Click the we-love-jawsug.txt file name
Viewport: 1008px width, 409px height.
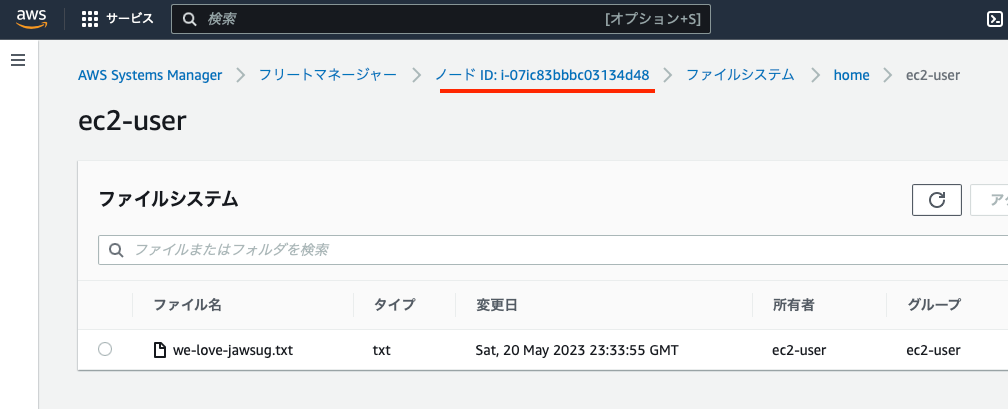[233, 350]
